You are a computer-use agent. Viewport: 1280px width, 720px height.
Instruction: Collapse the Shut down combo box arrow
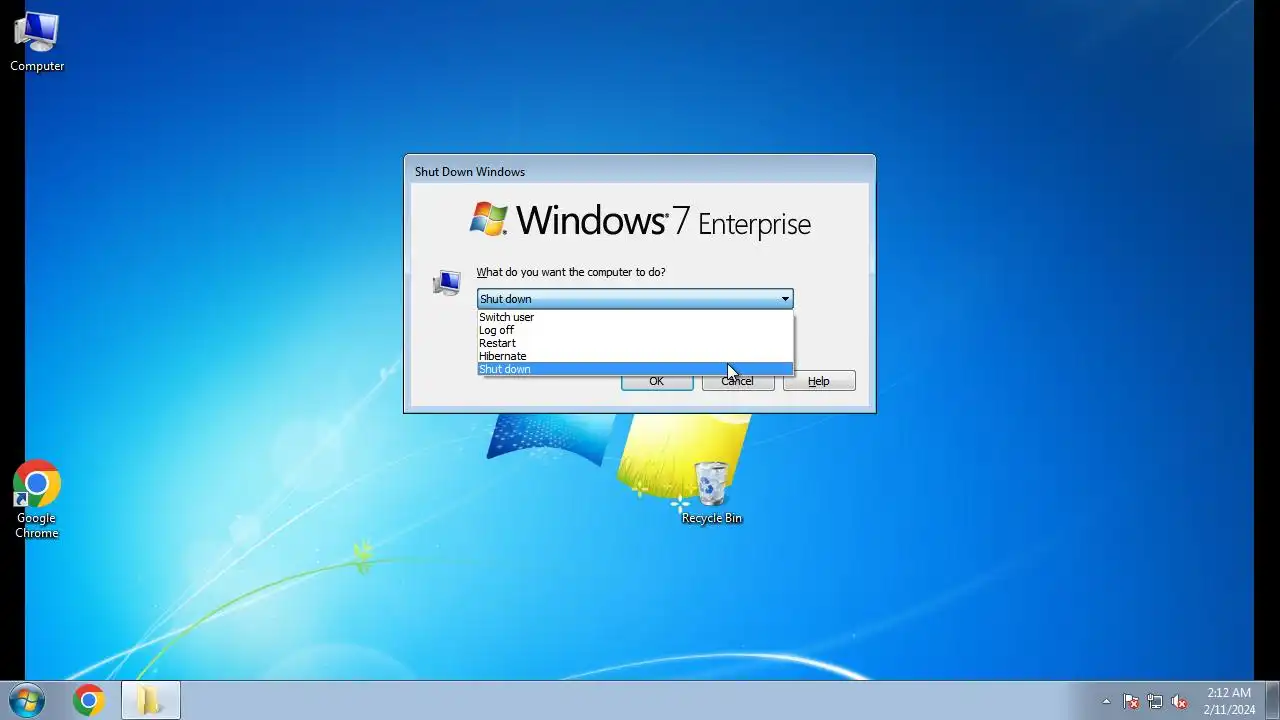coord(785,299)
